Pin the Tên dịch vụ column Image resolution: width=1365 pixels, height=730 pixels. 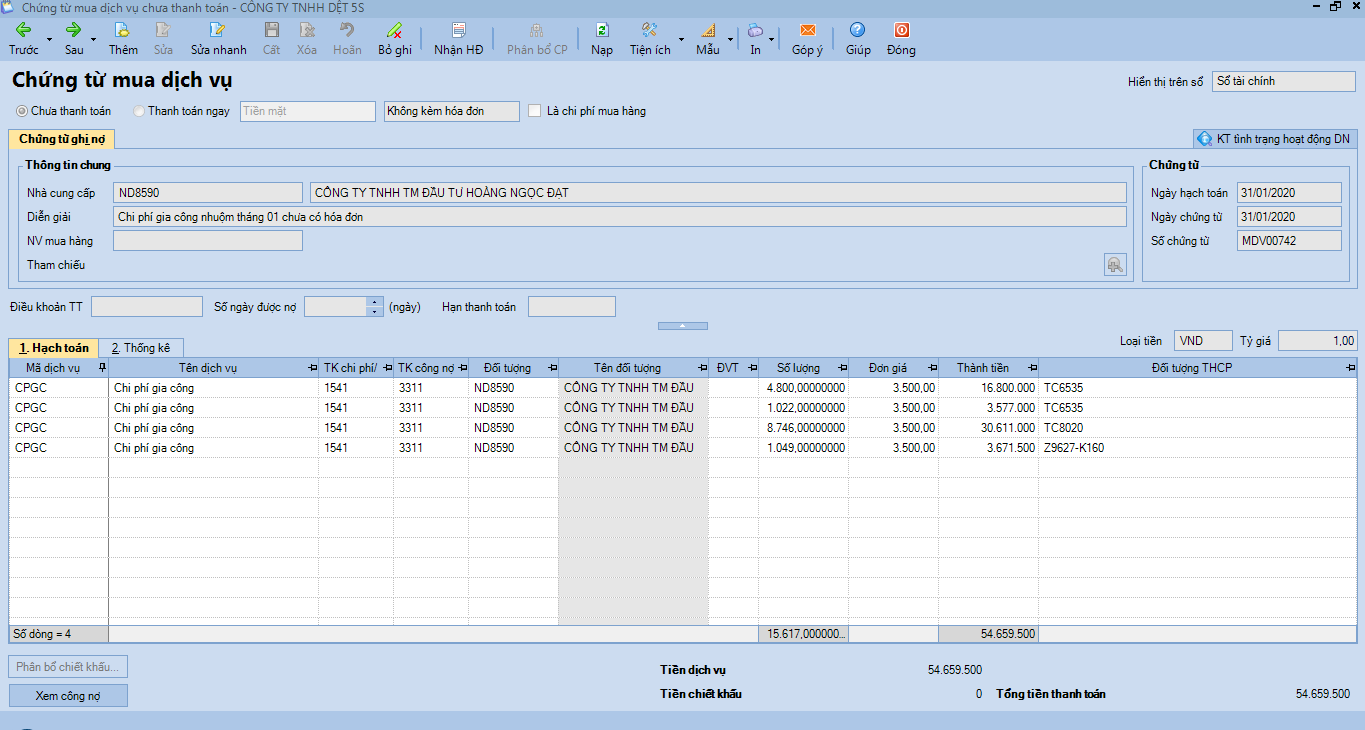click(311, 368)
